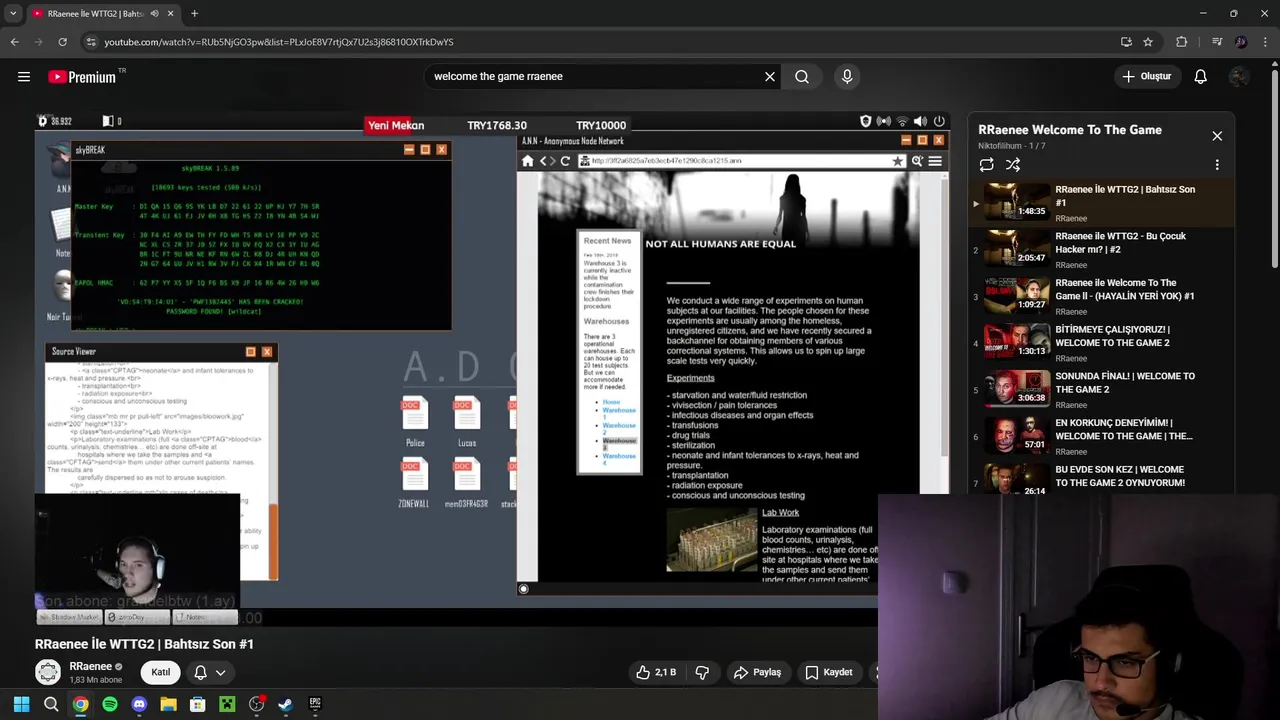The height and width of the screenshot is (720, 1280).
Task: Open Minecraft from the taskbar
Action: tap(227, 704)
